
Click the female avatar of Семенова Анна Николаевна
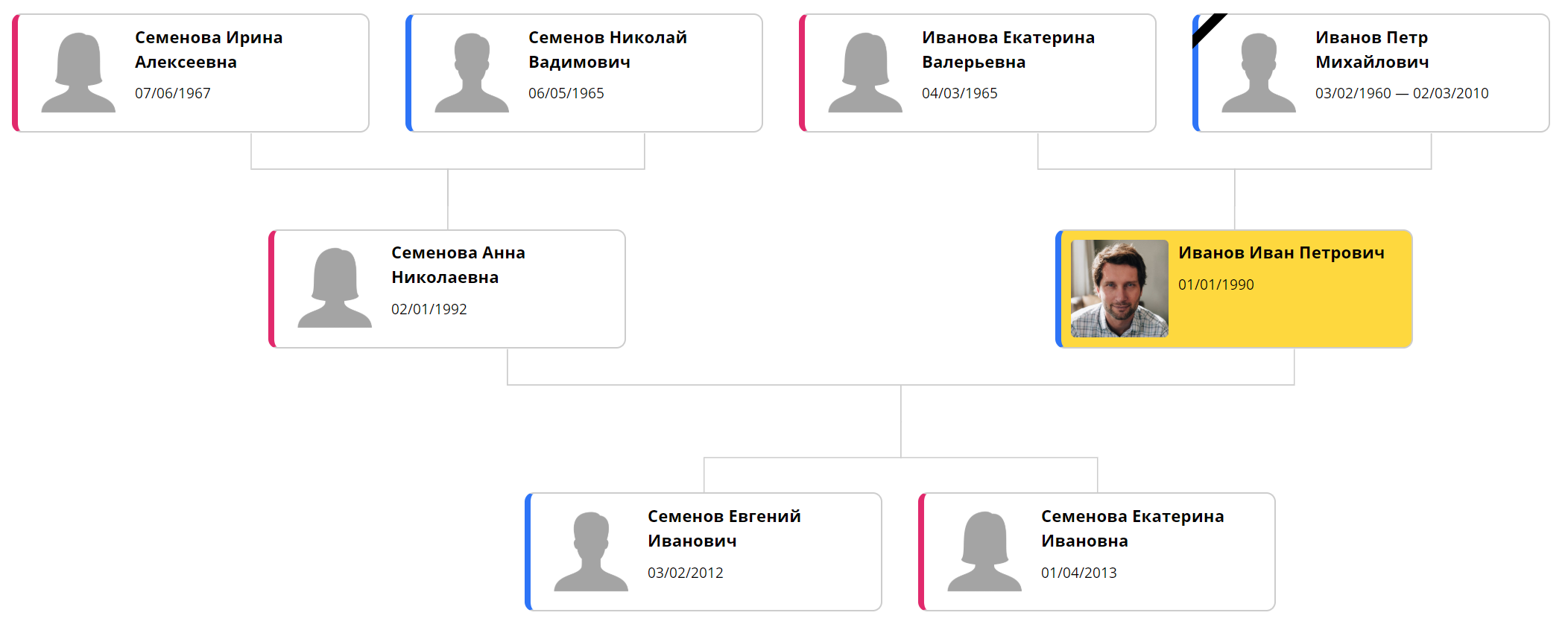coord(335,287)
